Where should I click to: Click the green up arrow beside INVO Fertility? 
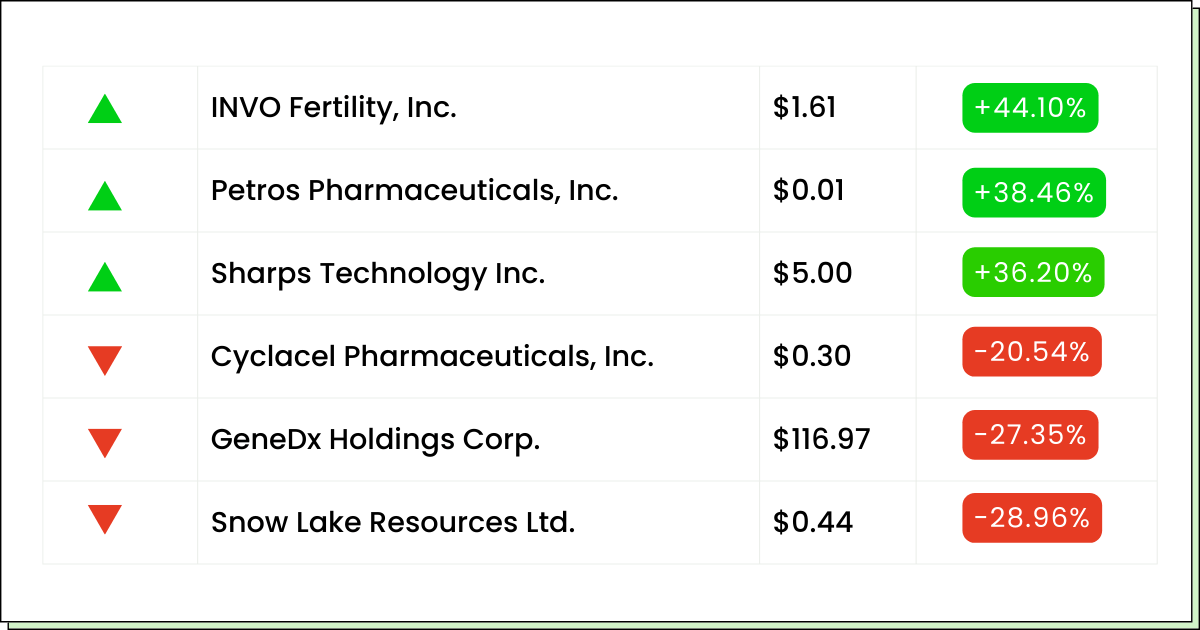pos(105,109)
